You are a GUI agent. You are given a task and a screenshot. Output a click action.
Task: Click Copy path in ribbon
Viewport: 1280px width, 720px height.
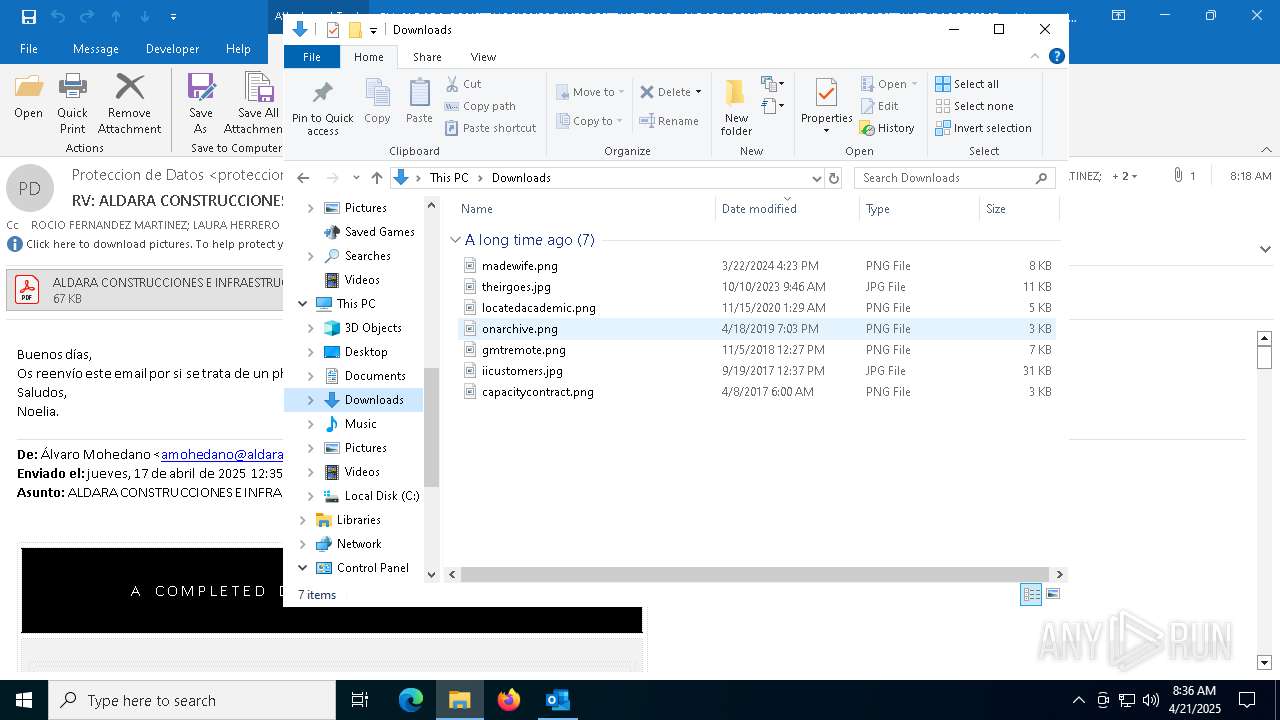tap(480, 106)
